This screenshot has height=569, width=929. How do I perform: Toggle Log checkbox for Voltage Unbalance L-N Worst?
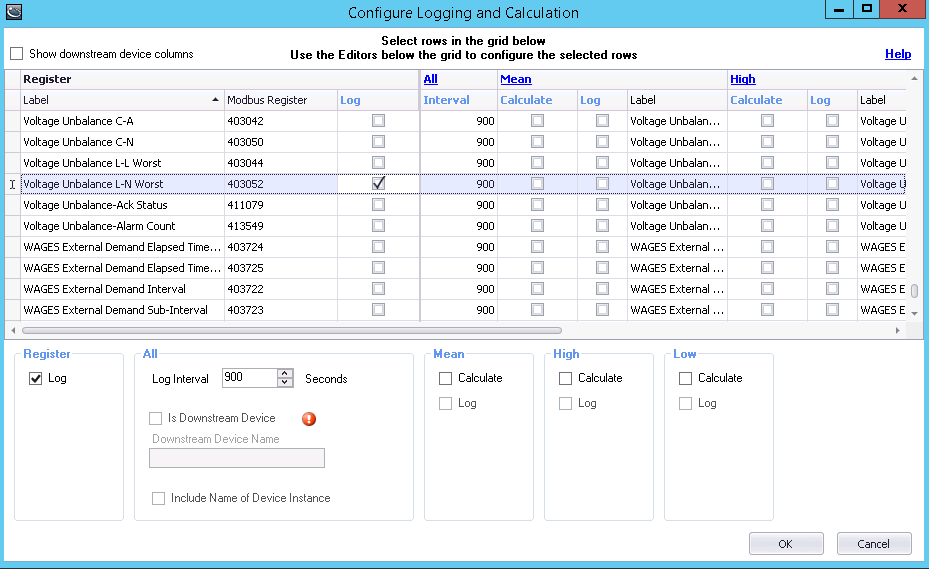pyautogui.click(x=379, y=184)
